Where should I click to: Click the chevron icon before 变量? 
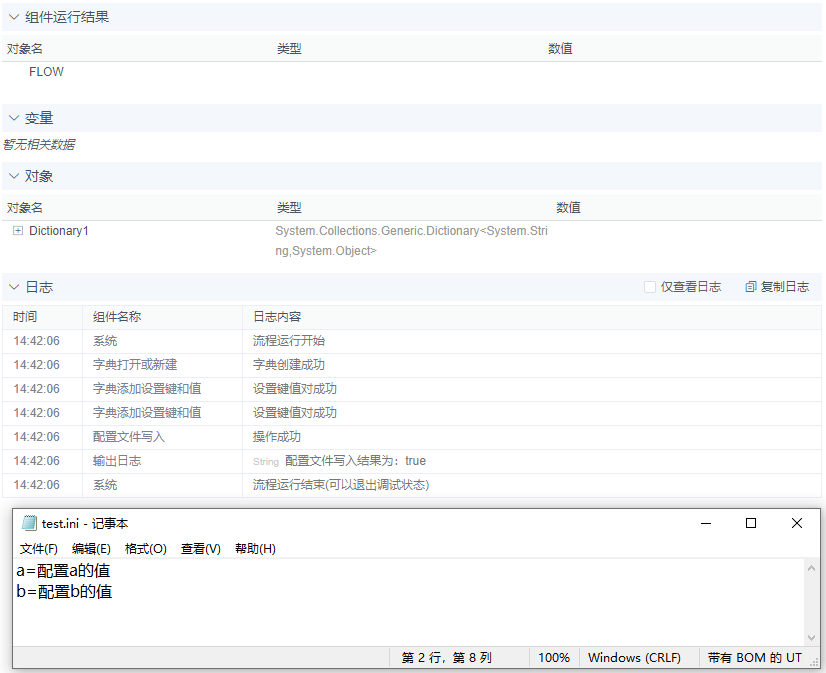(x=14, y=118)
